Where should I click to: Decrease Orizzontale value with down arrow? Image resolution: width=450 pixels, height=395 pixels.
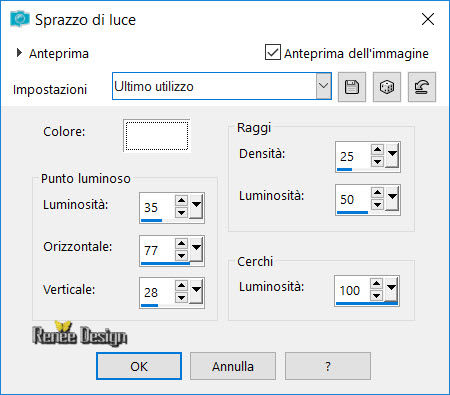pos(181,256)
